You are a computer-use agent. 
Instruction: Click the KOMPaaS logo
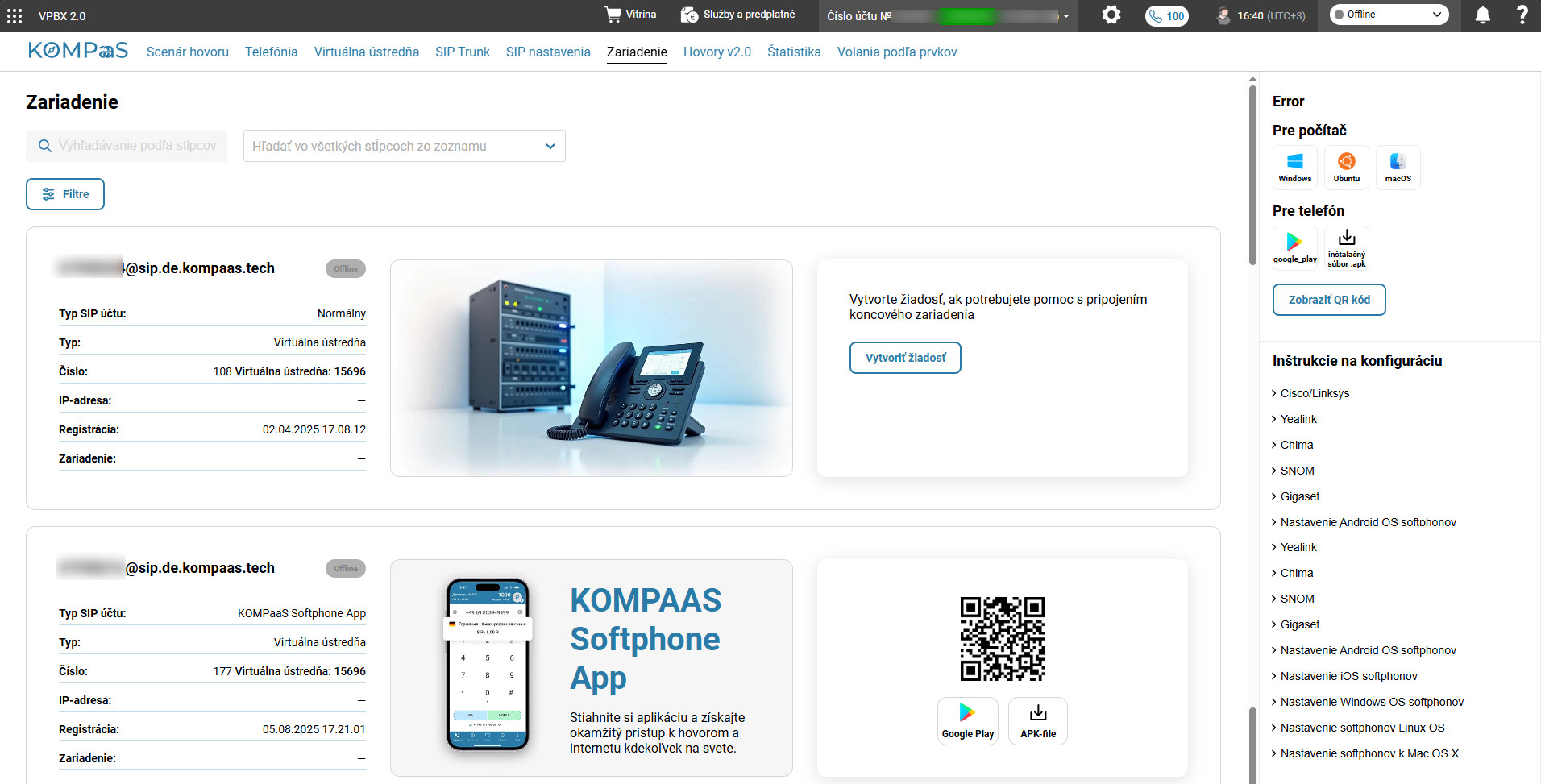click(77, 51)
